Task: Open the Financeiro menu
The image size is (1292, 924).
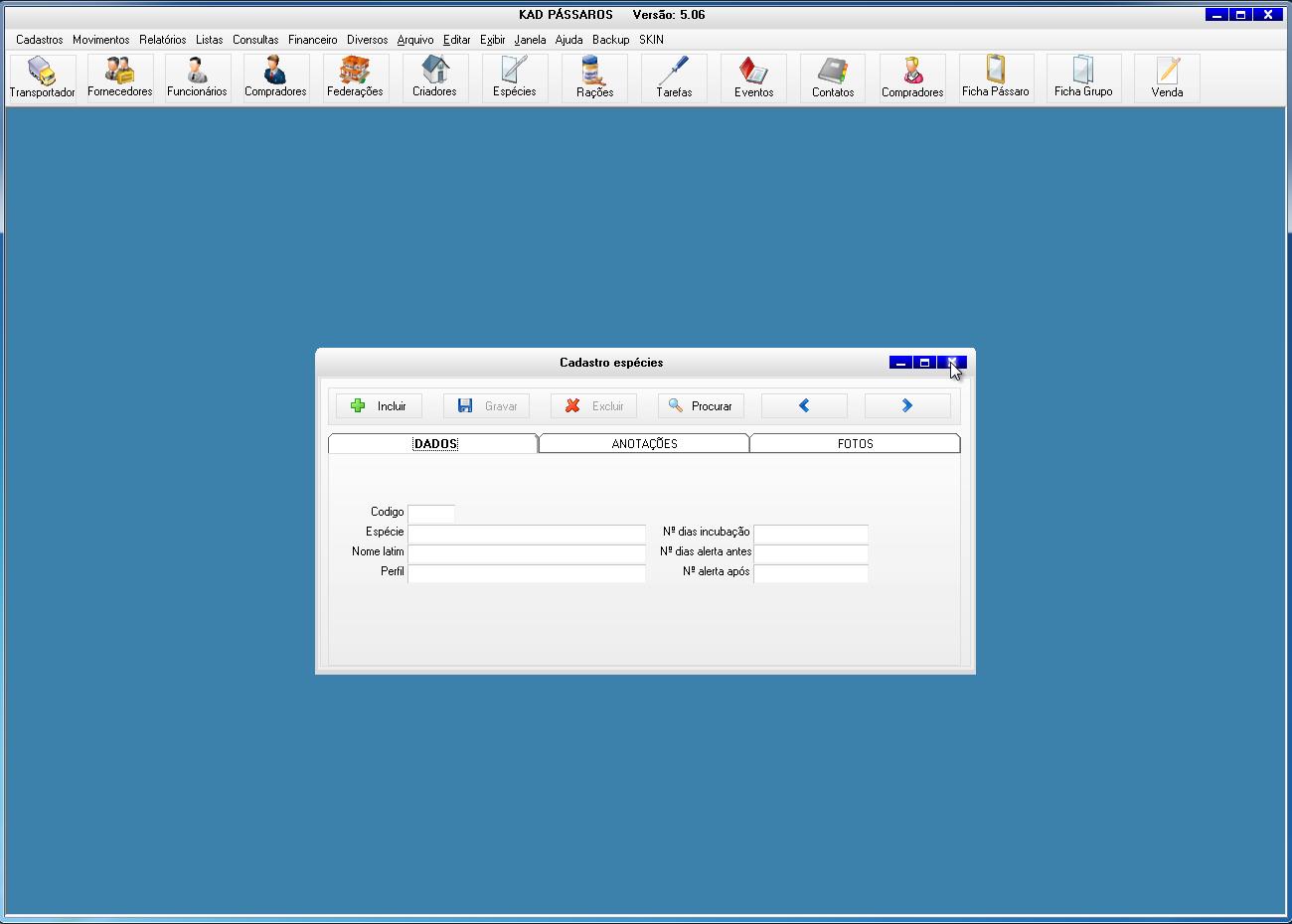Action: coord(313,40)
